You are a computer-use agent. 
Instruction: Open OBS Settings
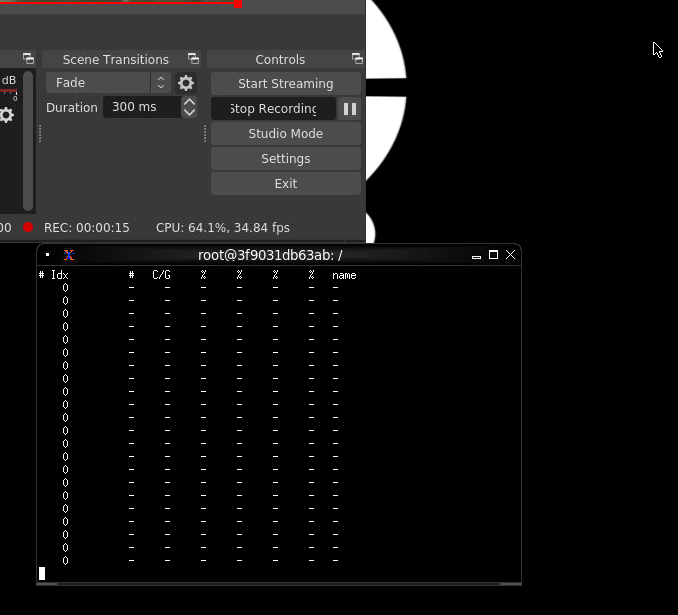pyautogui.click(x=286, y=159)
